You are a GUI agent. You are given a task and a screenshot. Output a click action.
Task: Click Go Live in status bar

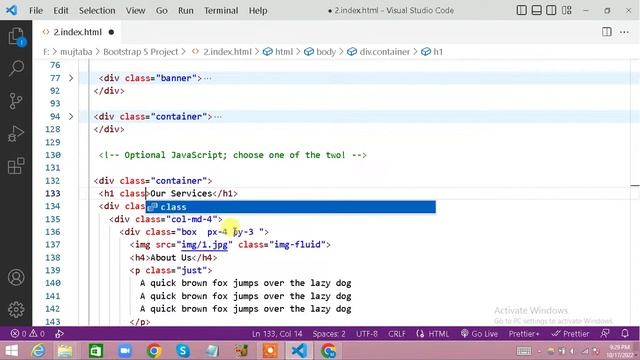click(479, 333)
